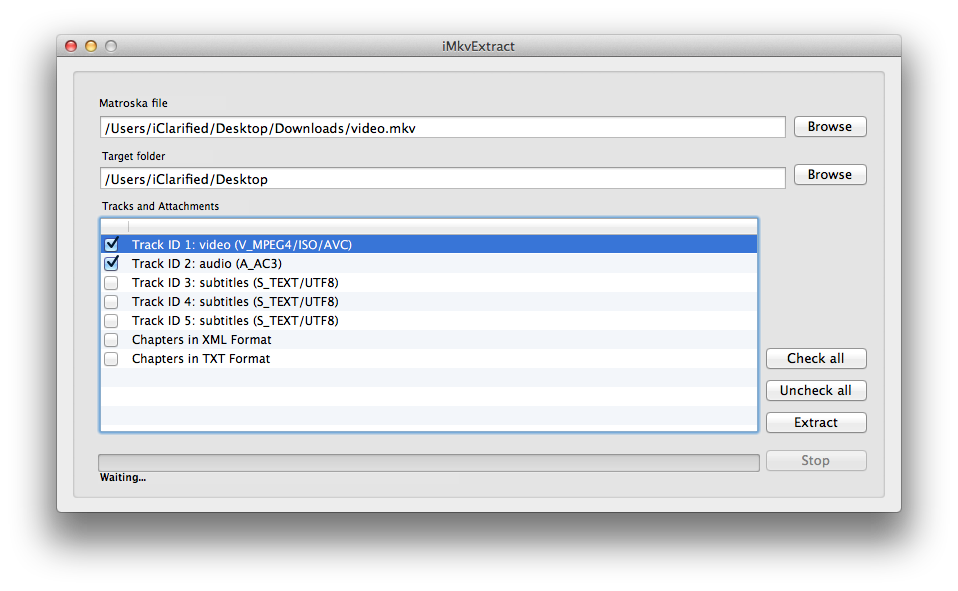Select the 'Track ID 1: video (V_MPEG4/ISO/AVC)' row text
The width and height of the screenshot is (958, 591).
242,244
